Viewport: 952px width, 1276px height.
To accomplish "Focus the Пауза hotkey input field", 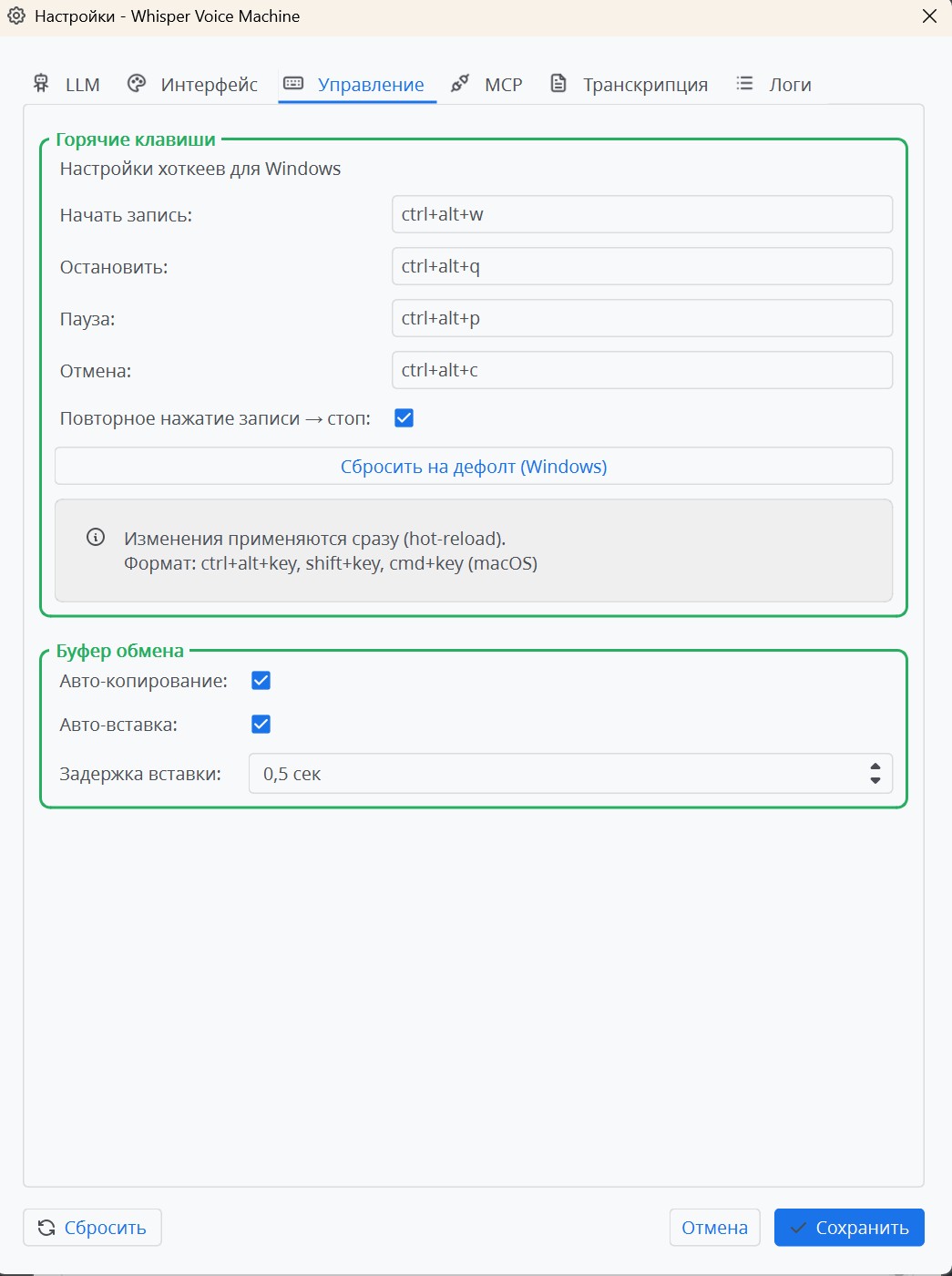I will click(x=641, y=318).
